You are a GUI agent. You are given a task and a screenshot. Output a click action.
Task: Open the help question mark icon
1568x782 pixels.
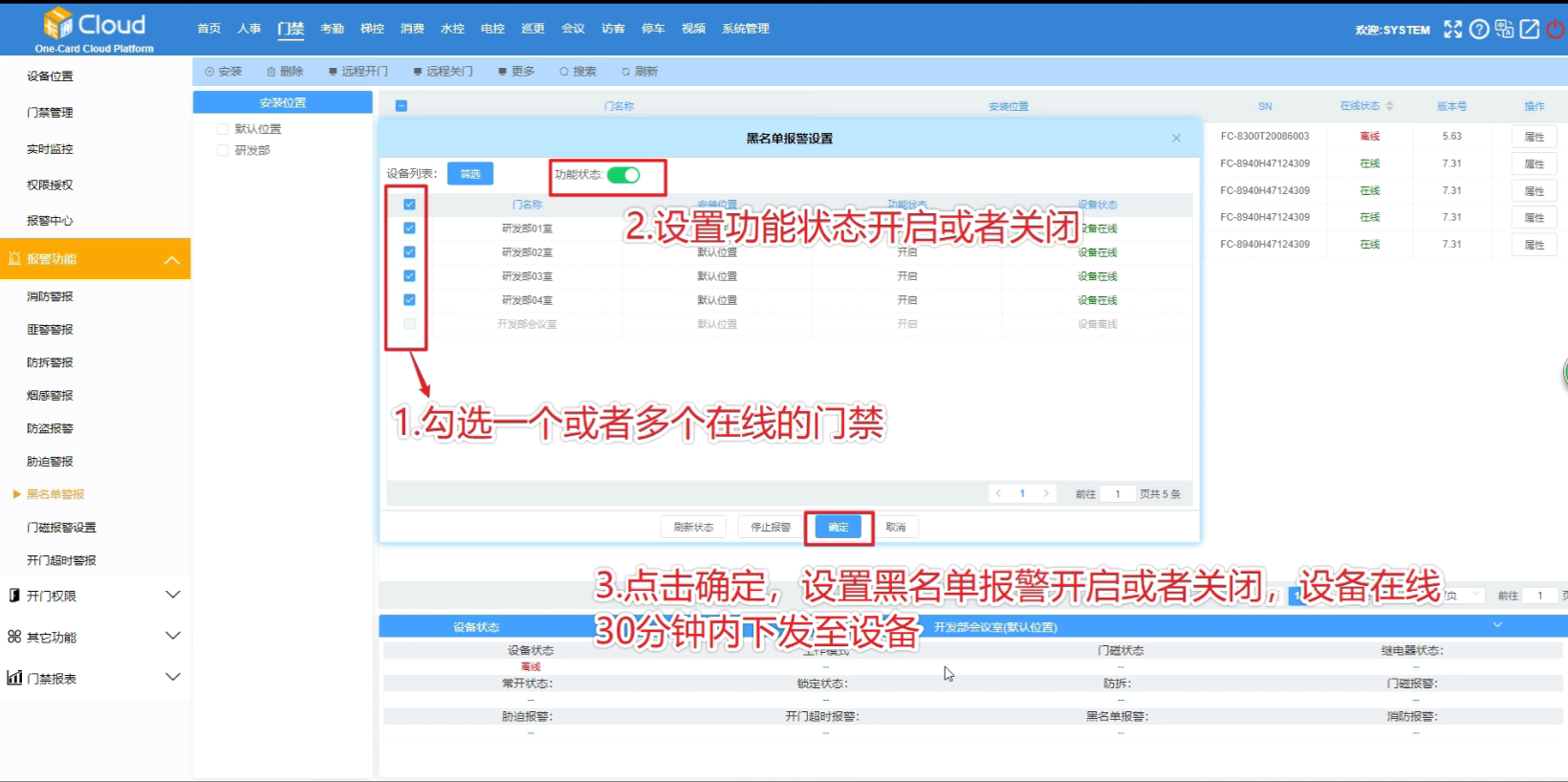(1478, 30)
